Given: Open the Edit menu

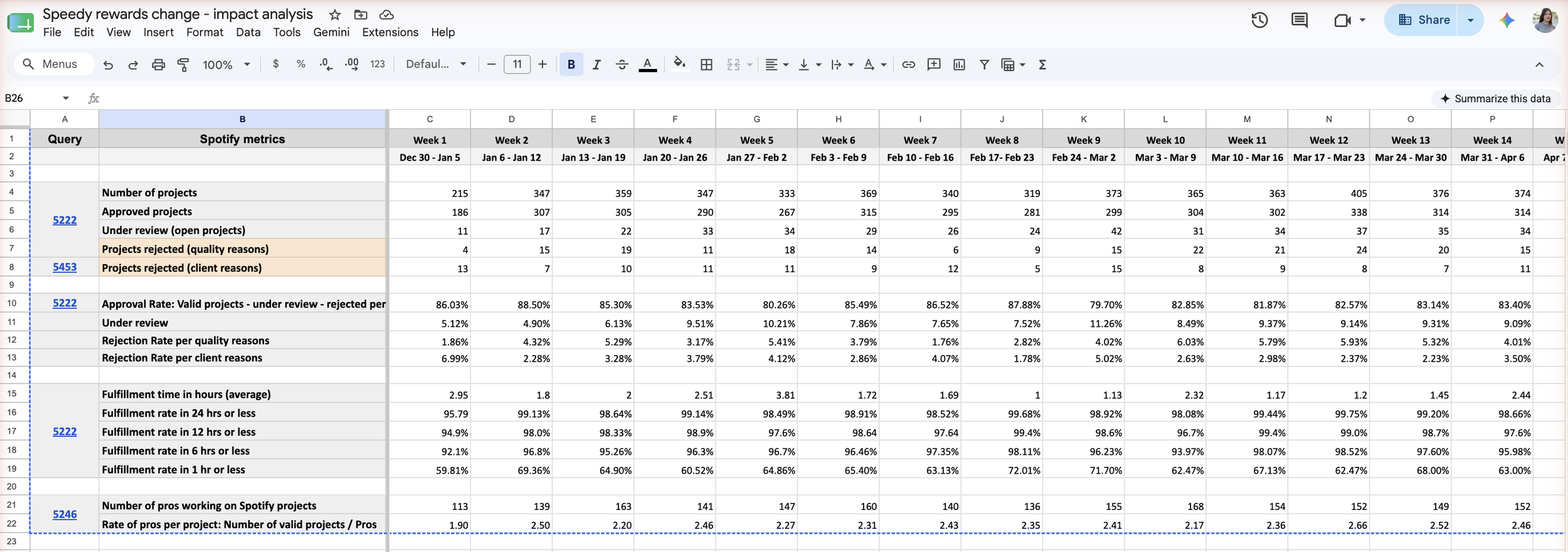Looking at the screenshot, I should 83,33.
